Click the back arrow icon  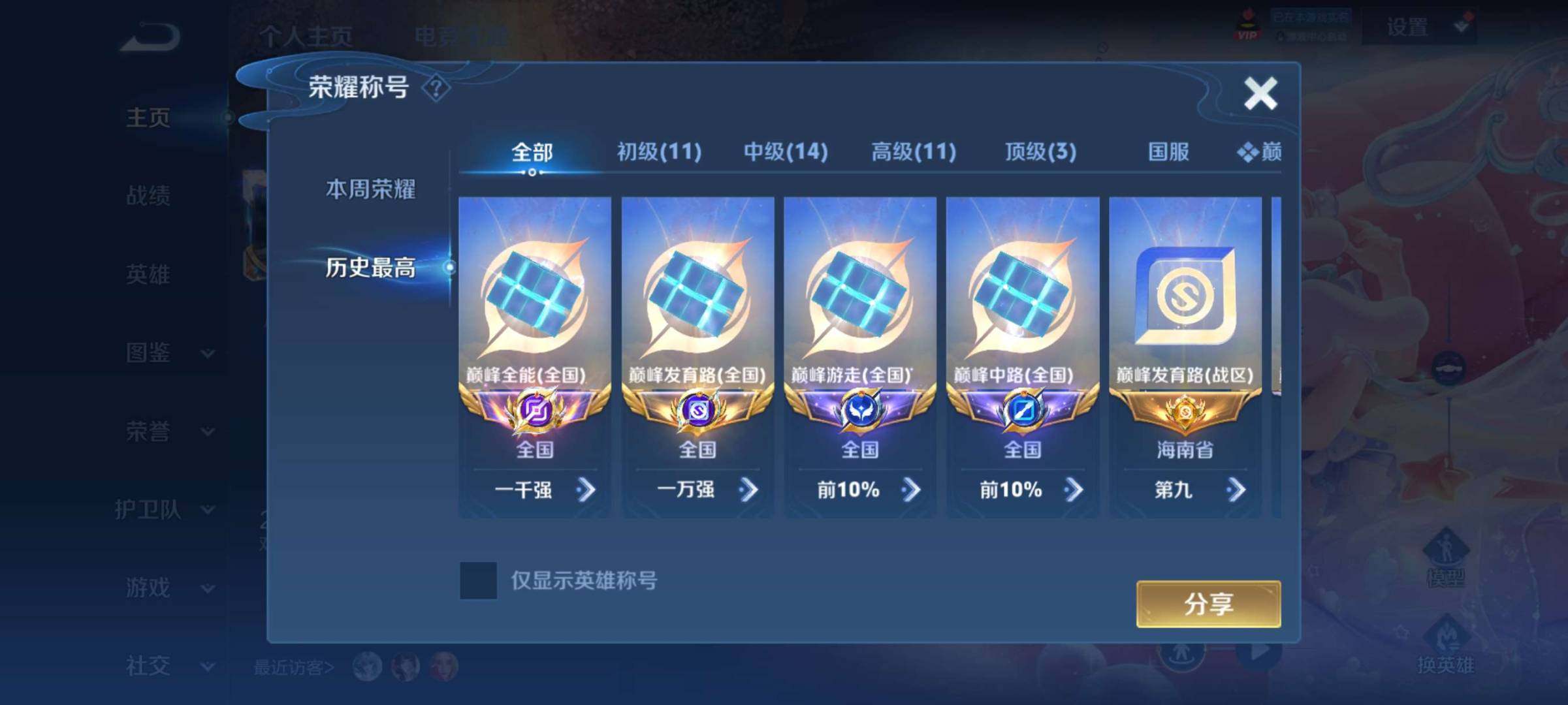150,37
